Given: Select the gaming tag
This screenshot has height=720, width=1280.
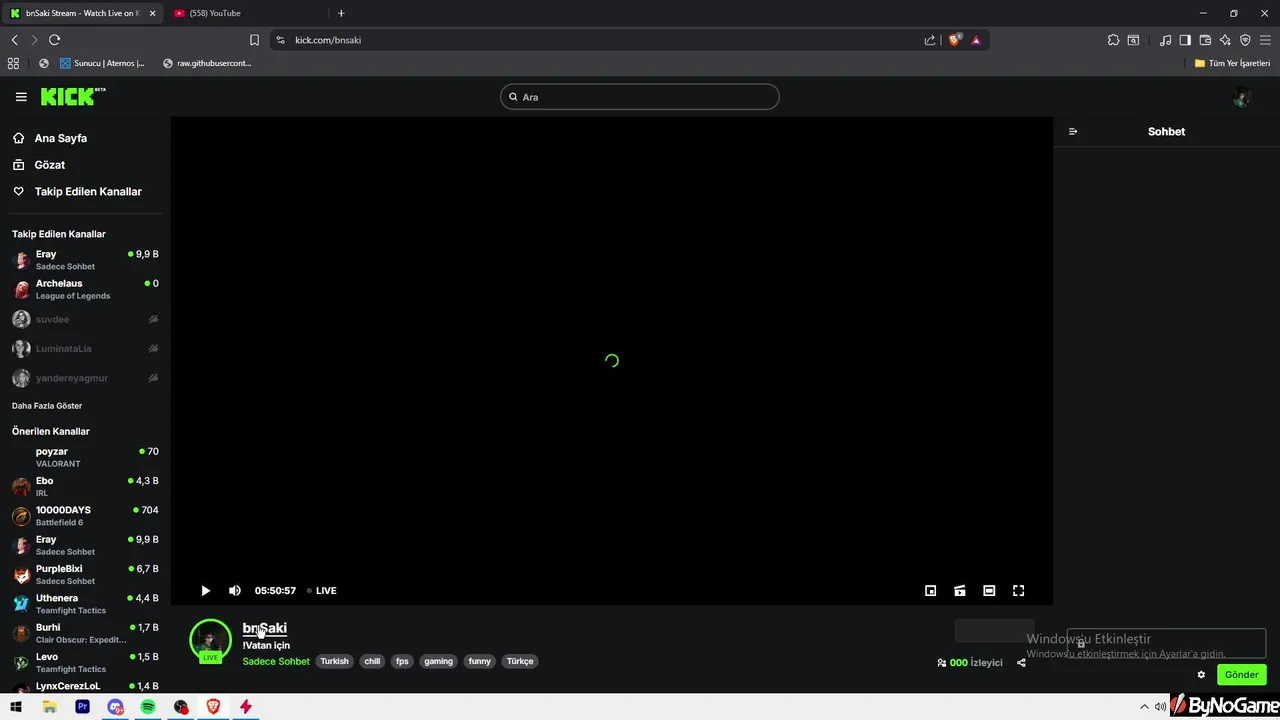Looking at the screenshot, I should (x=438, y=661).
